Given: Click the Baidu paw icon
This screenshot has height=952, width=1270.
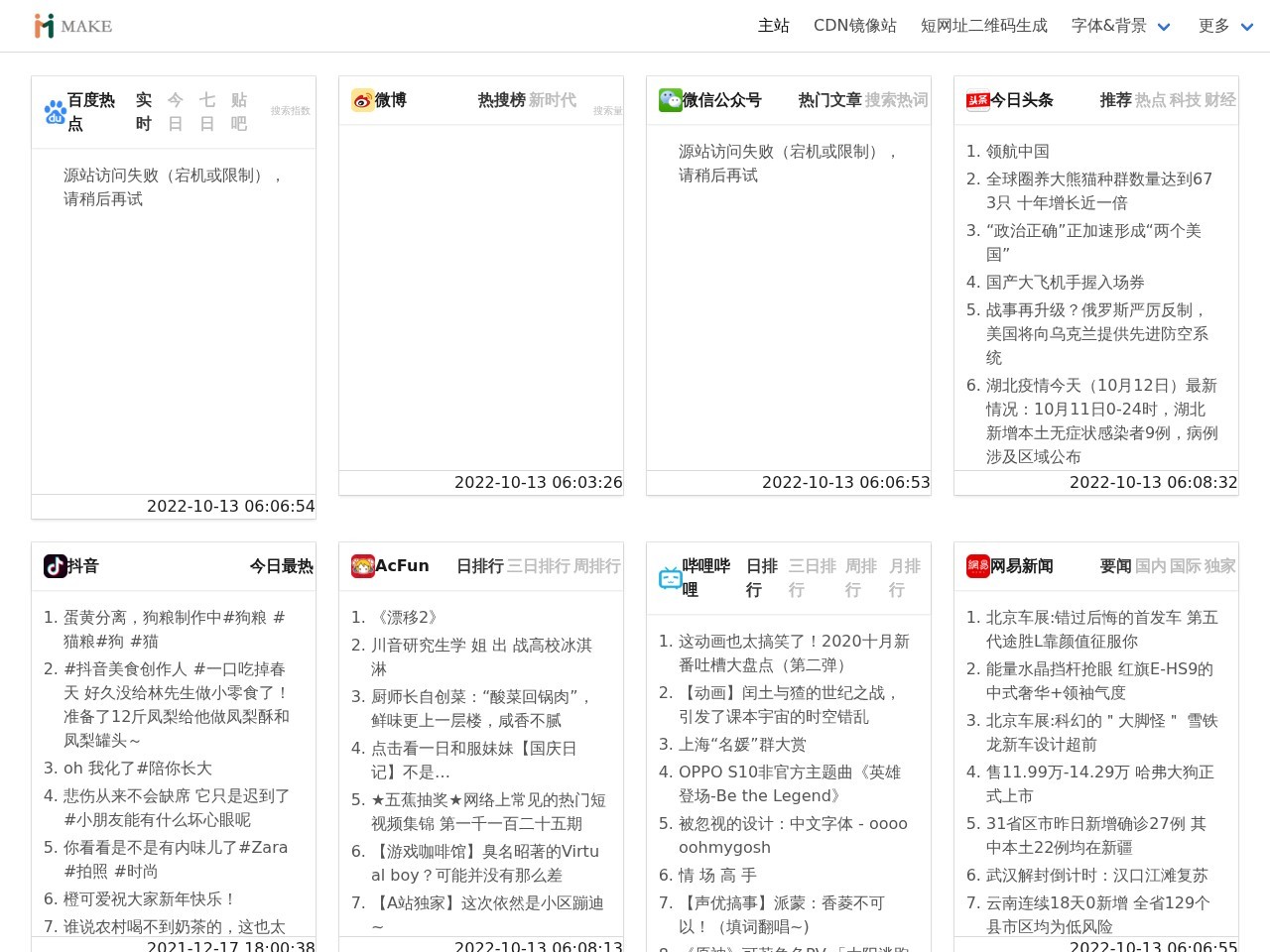Looking at the screenshot, I should 56,112.
